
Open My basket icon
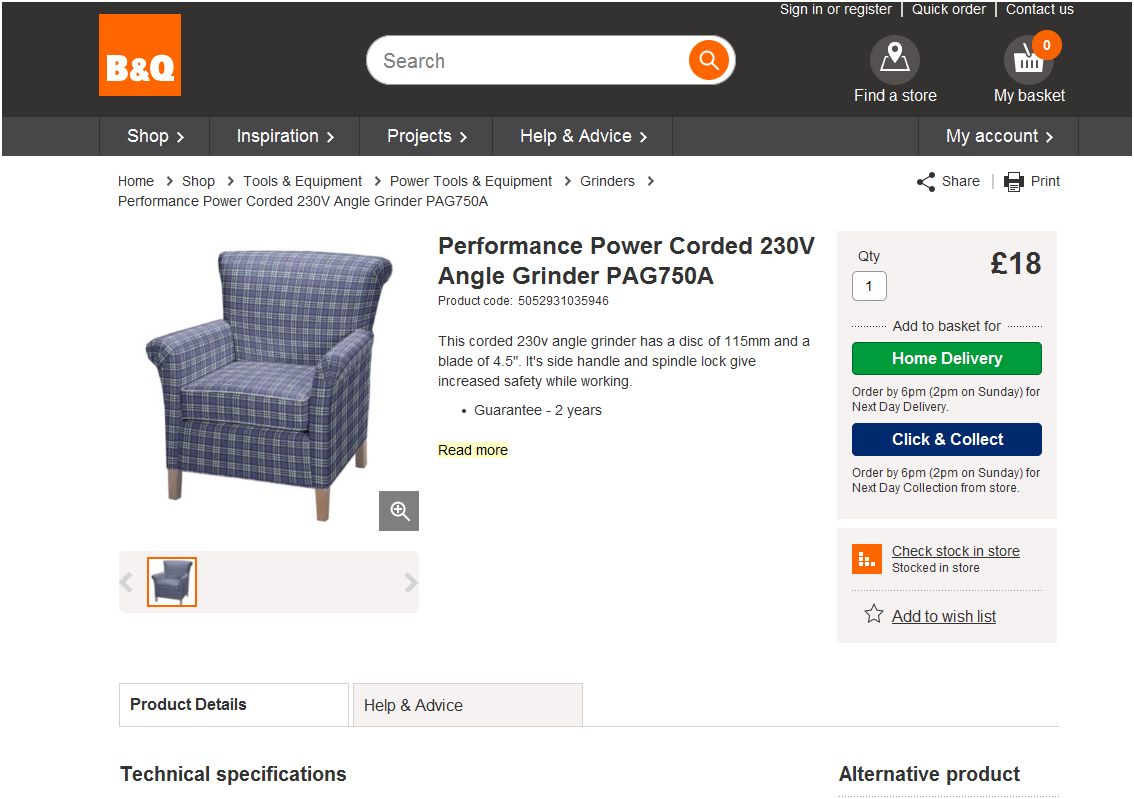pos(1028,59)
